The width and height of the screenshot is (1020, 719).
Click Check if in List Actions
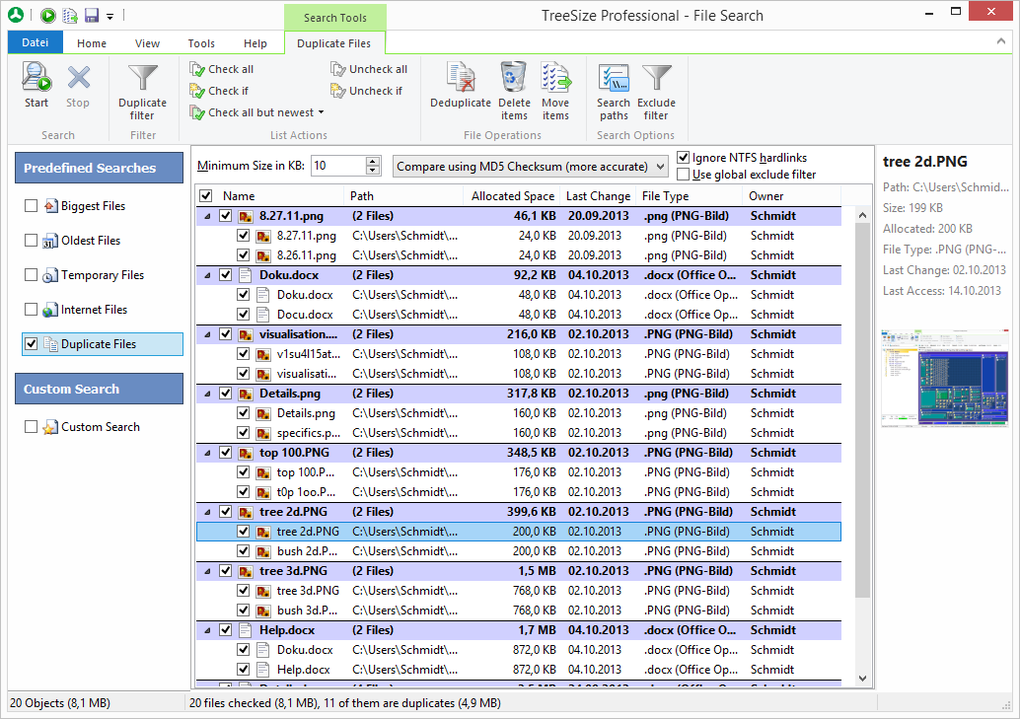[x=219, y=90]
